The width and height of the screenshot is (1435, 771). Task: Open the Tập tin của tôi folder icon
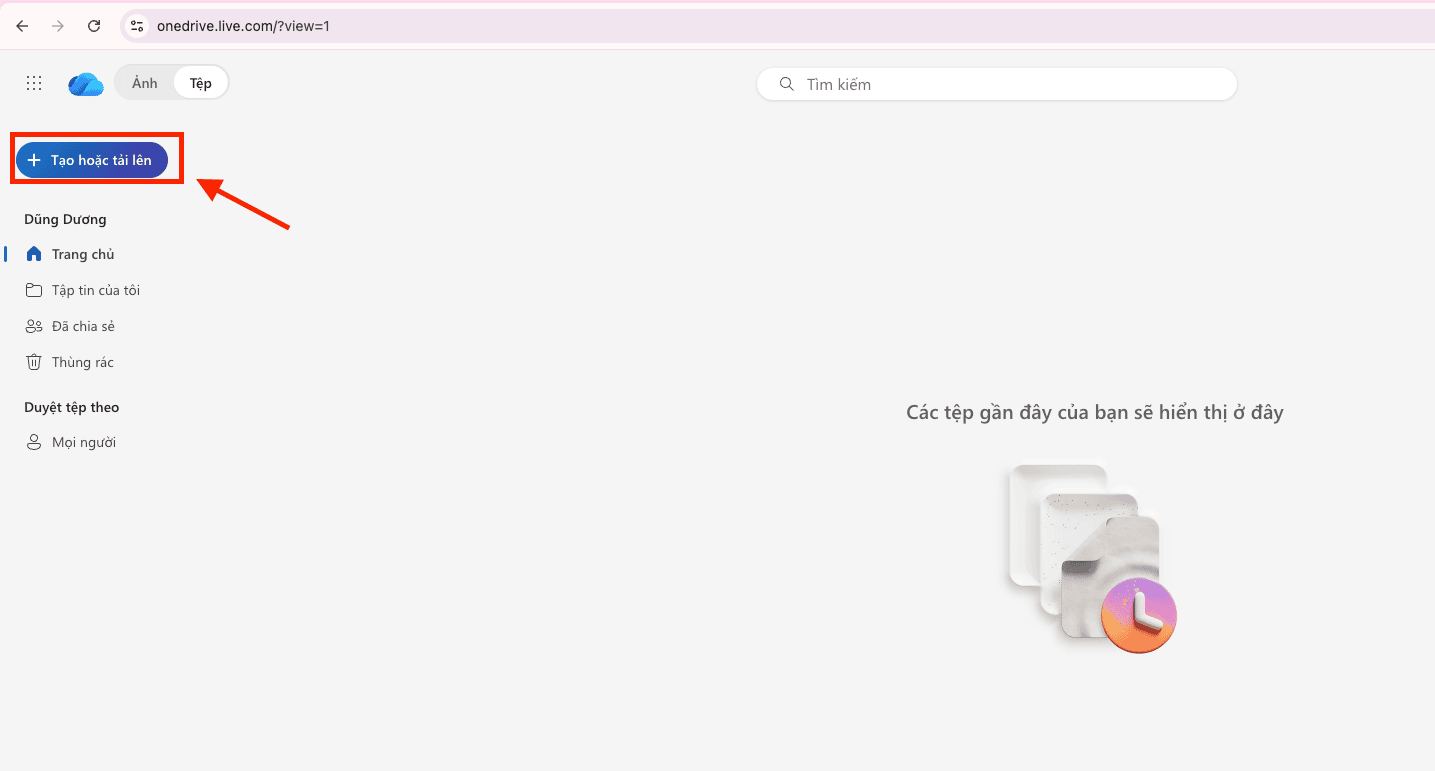(35, 289)
